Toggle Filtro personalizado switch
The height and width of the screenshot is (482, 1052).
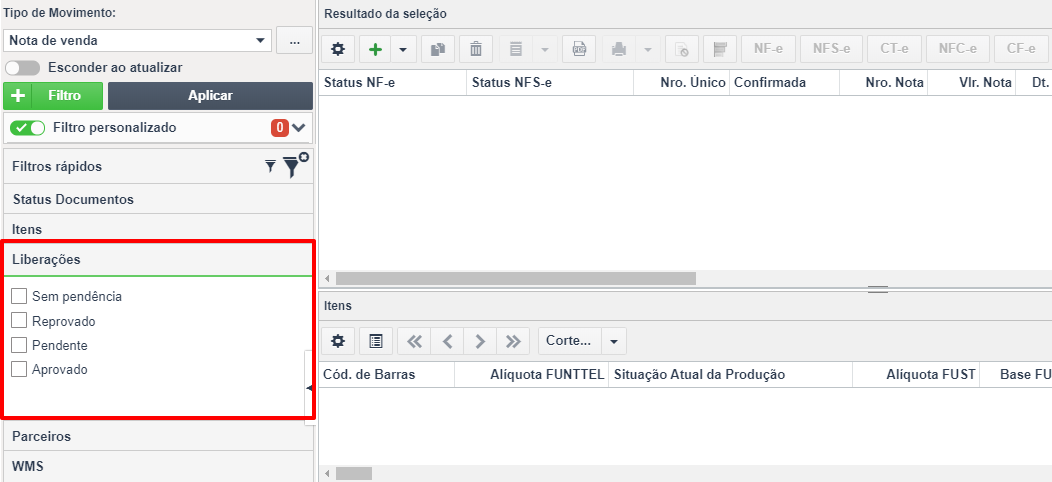28,128
